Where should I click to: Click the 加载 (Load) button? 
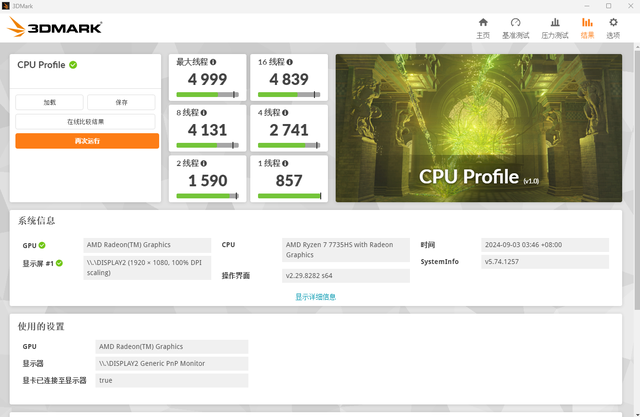tap(49, 102)
